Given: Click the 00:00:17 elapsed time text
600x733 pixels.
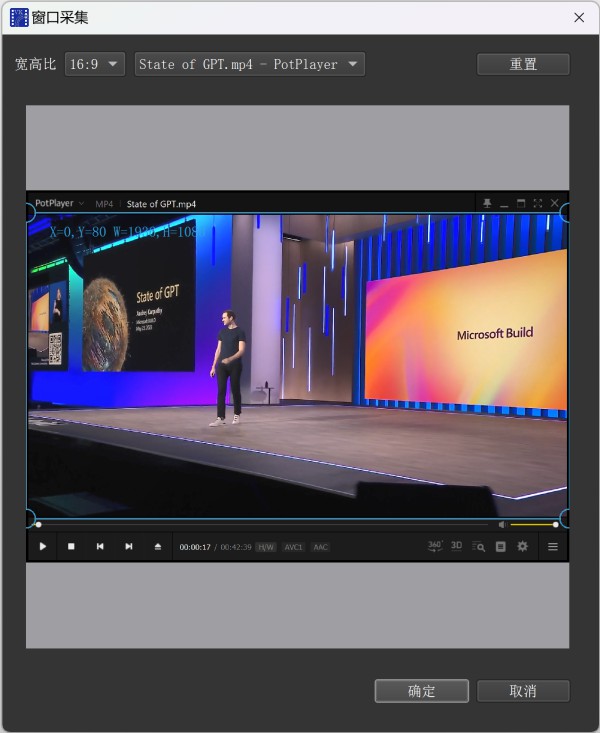Looking at the screenshot, I should point(195,547).
